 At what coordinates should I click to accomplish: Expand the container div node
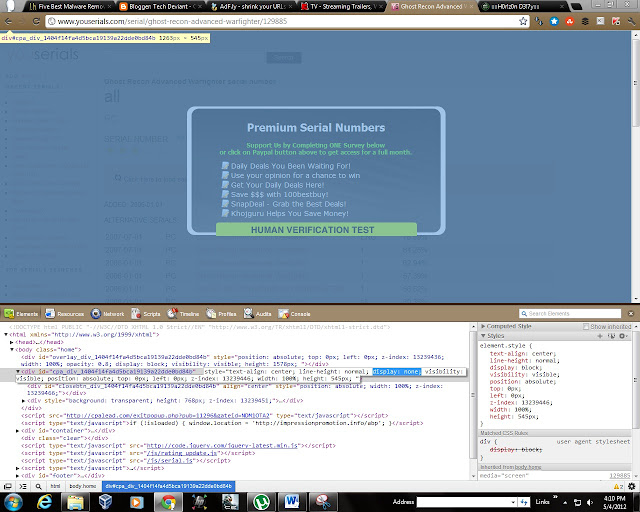point(18,430)
